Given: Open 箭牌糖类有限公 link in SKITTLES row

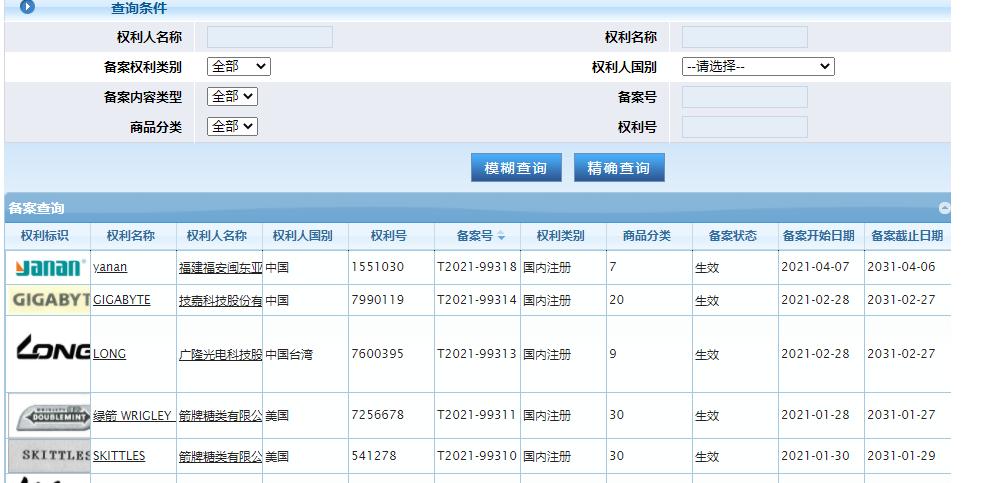Looking at the screenshot, I should click(221, 457).
